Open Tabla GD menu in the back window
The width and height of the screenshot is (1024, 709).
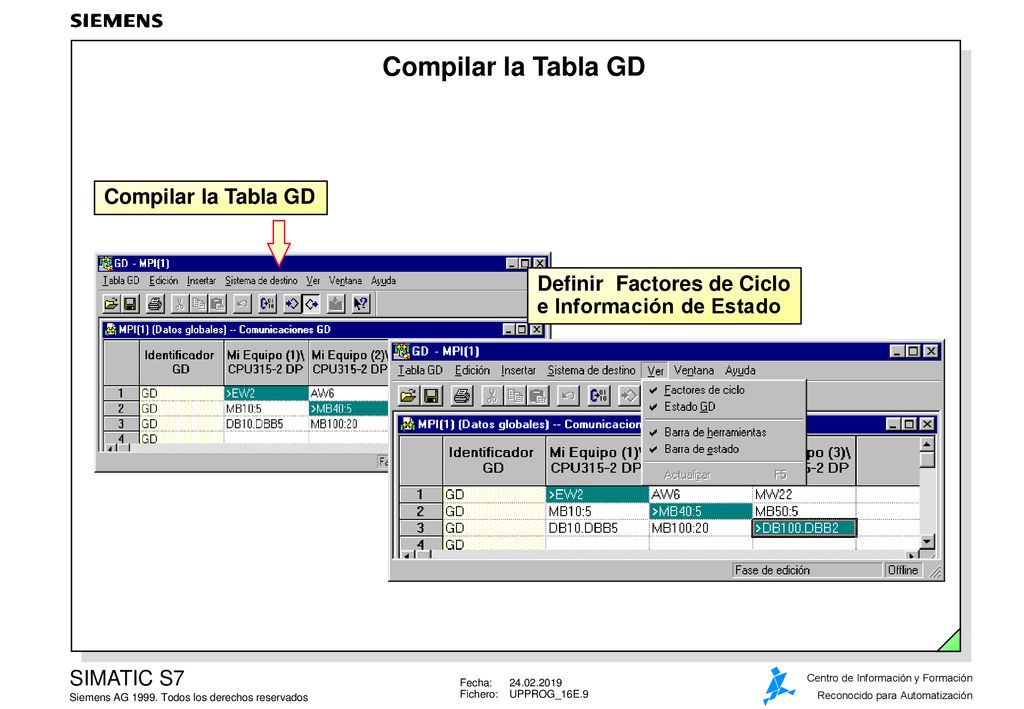[x=121, y=281]
